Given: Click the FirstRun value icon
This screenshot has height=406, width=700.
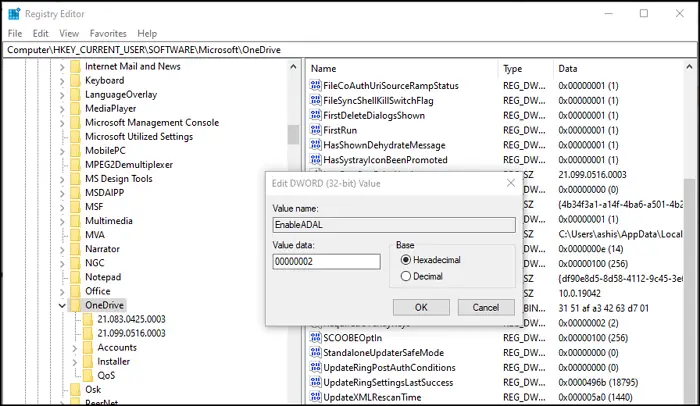Looking at the screenshot, I should click(x=316, y=130).
